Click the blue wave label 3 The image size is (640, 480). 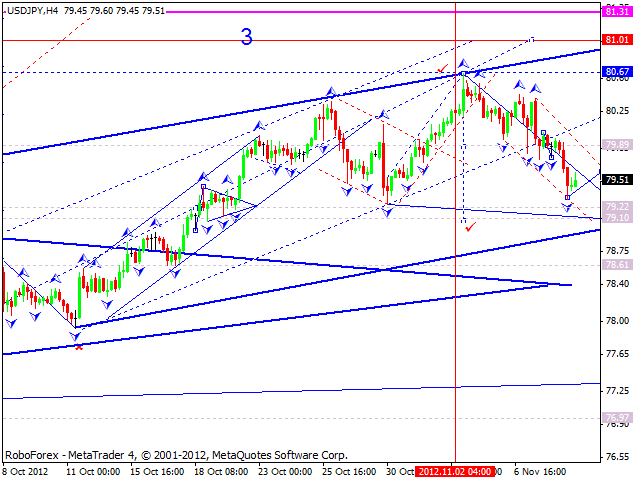tap(246, 39)
